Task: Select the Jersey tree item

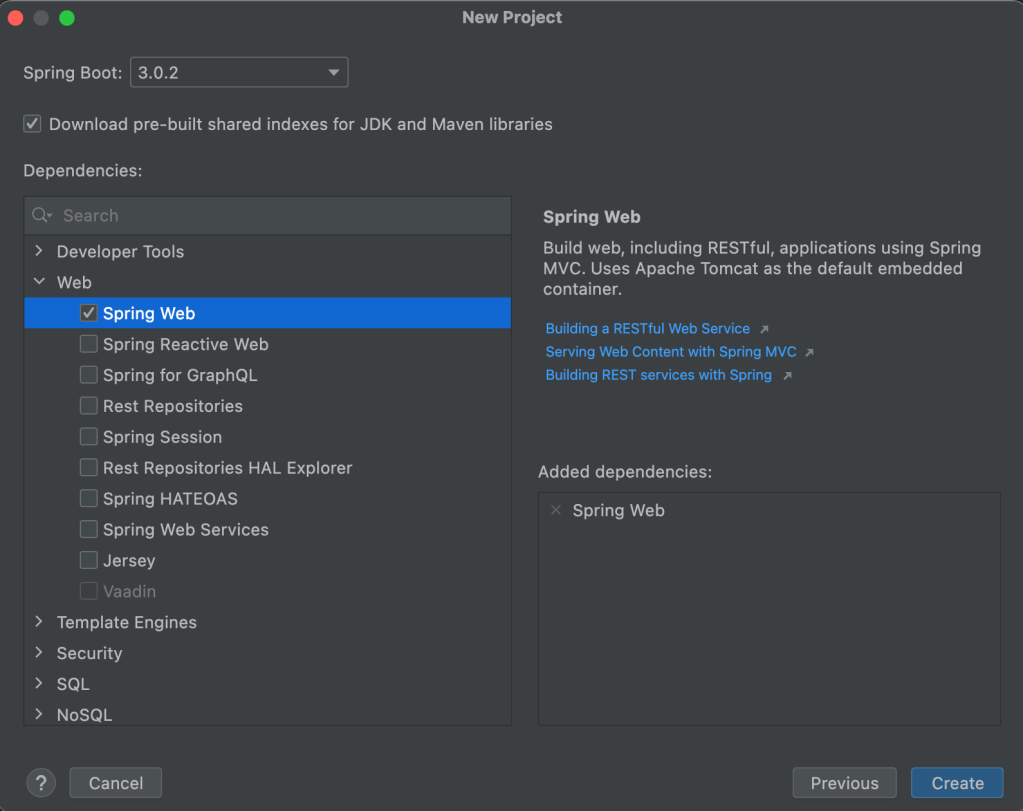Action: tap(267, 560)
